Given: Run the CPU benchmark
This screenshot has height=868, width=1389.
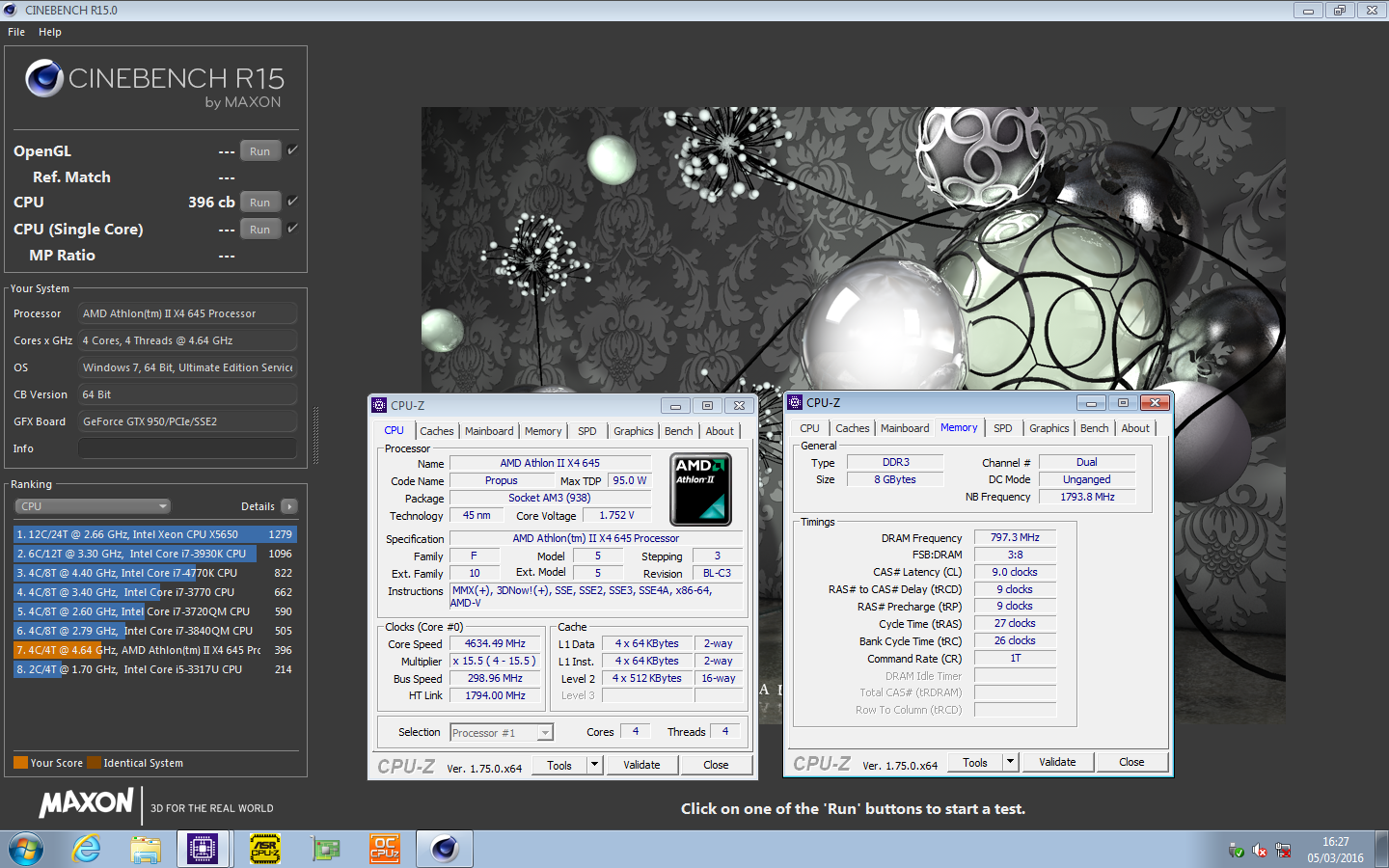Looking at the screenshot, I should point(260,202).
